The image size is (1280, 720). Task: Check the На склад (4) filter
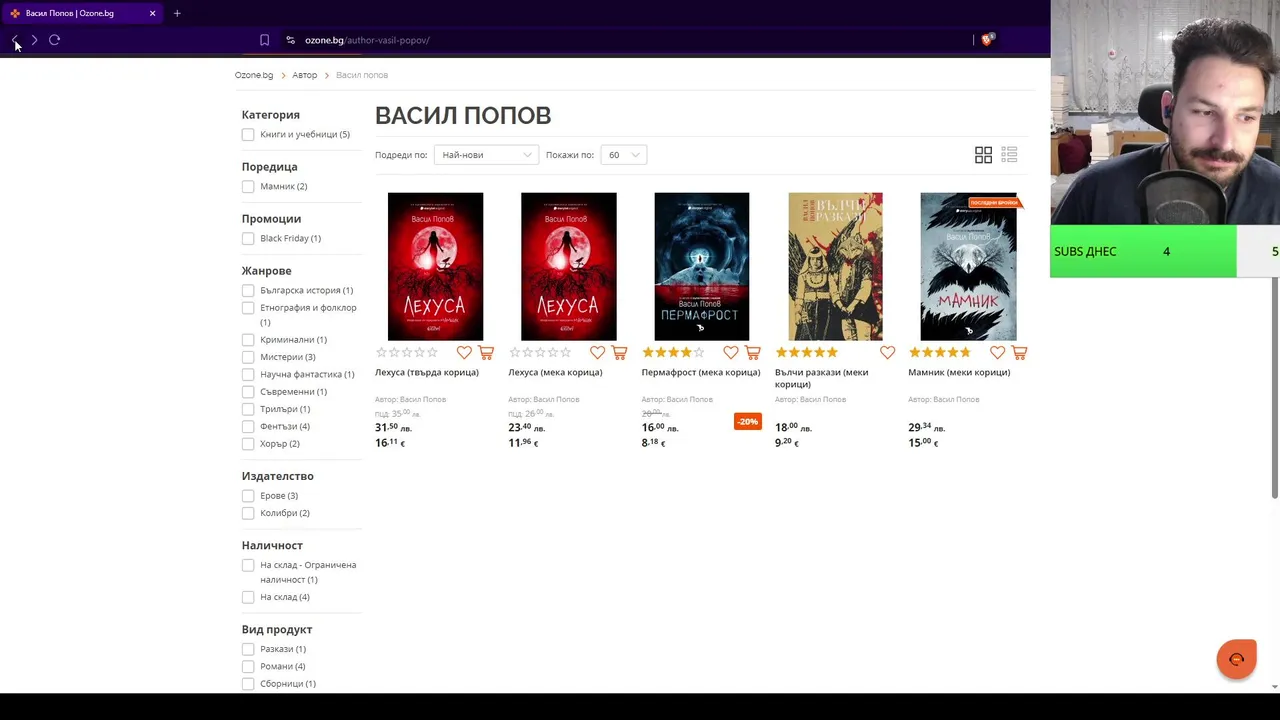pyautogui.click(x=248, y=597)
